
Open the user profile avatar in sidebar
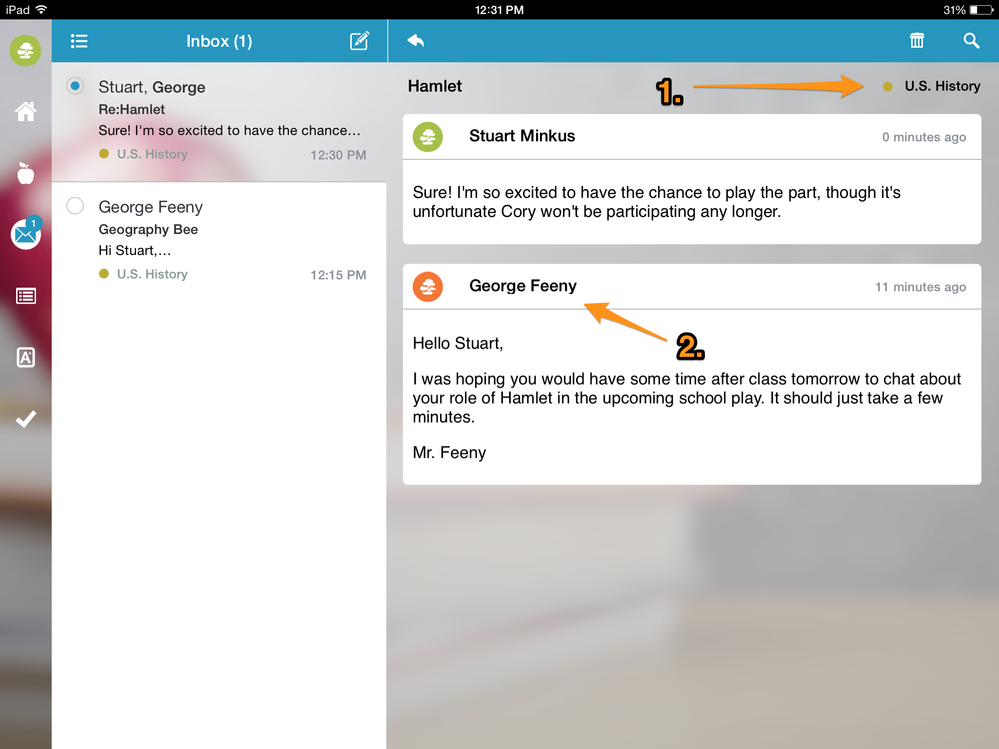coord(25,50)
